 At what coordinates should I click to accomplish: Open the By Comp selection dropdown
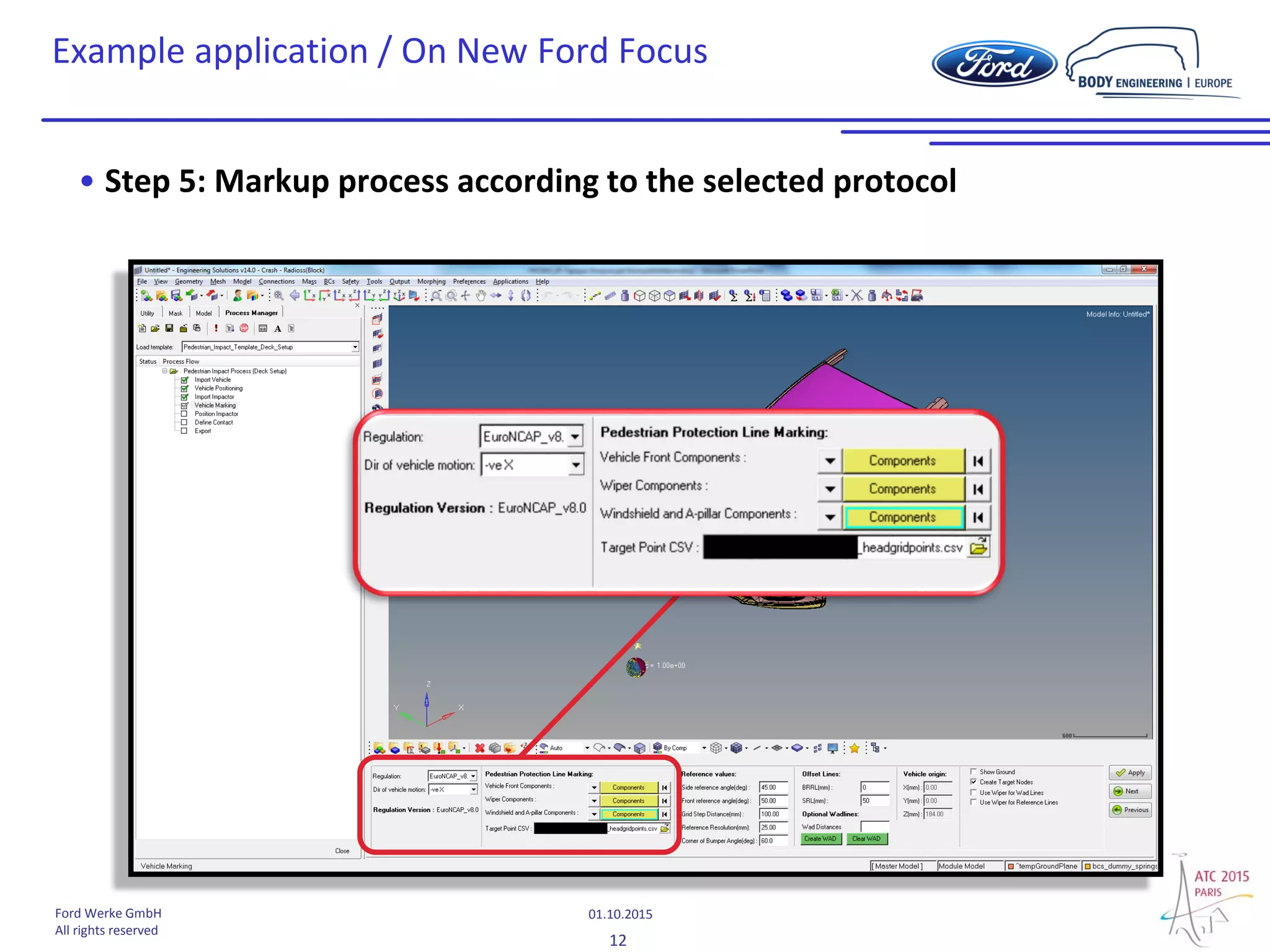704,748
